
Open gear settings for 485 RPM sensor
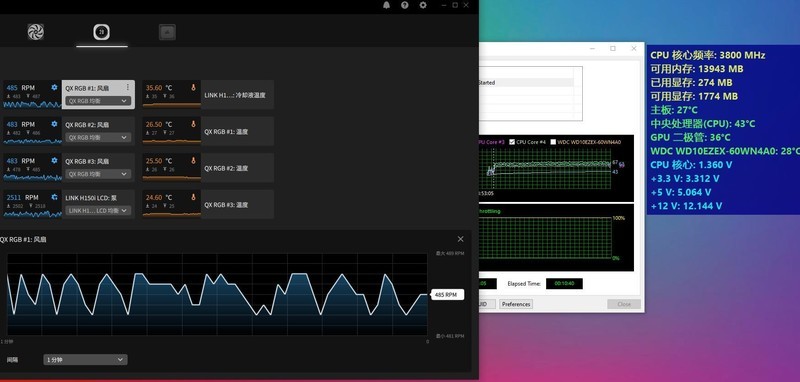[x=54, y=87]
